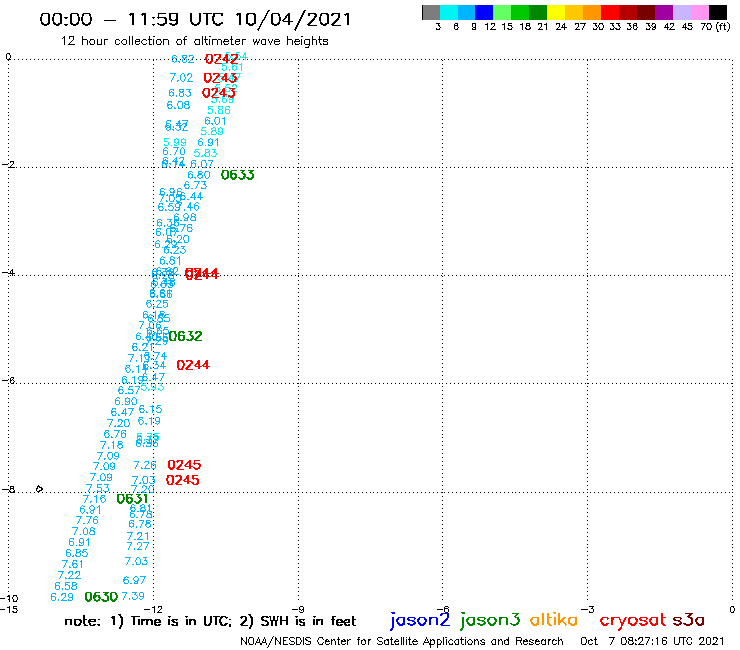Image resolution: width=740 pixels, height=650 pixels.
Task: Click the wave height value '7.53'
Action: pyautogui.click(x=98, y=488)
